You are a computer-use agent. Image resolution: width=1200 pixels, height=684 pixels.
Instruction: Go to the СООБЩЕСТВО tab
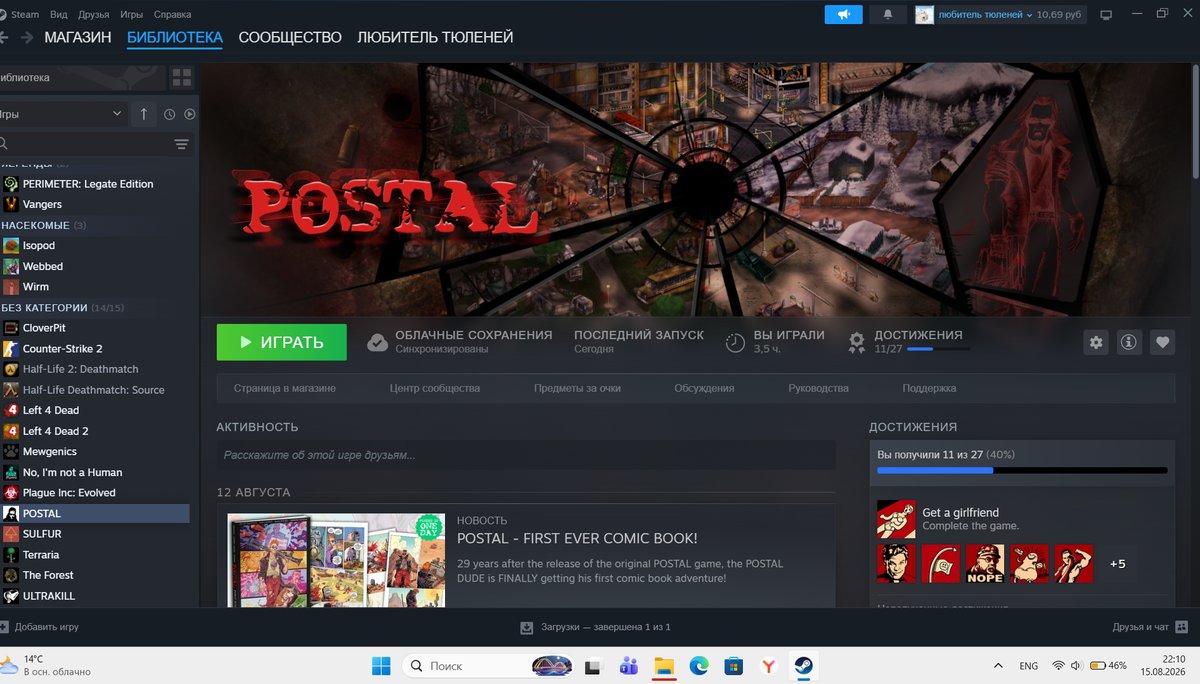(290, 38)
